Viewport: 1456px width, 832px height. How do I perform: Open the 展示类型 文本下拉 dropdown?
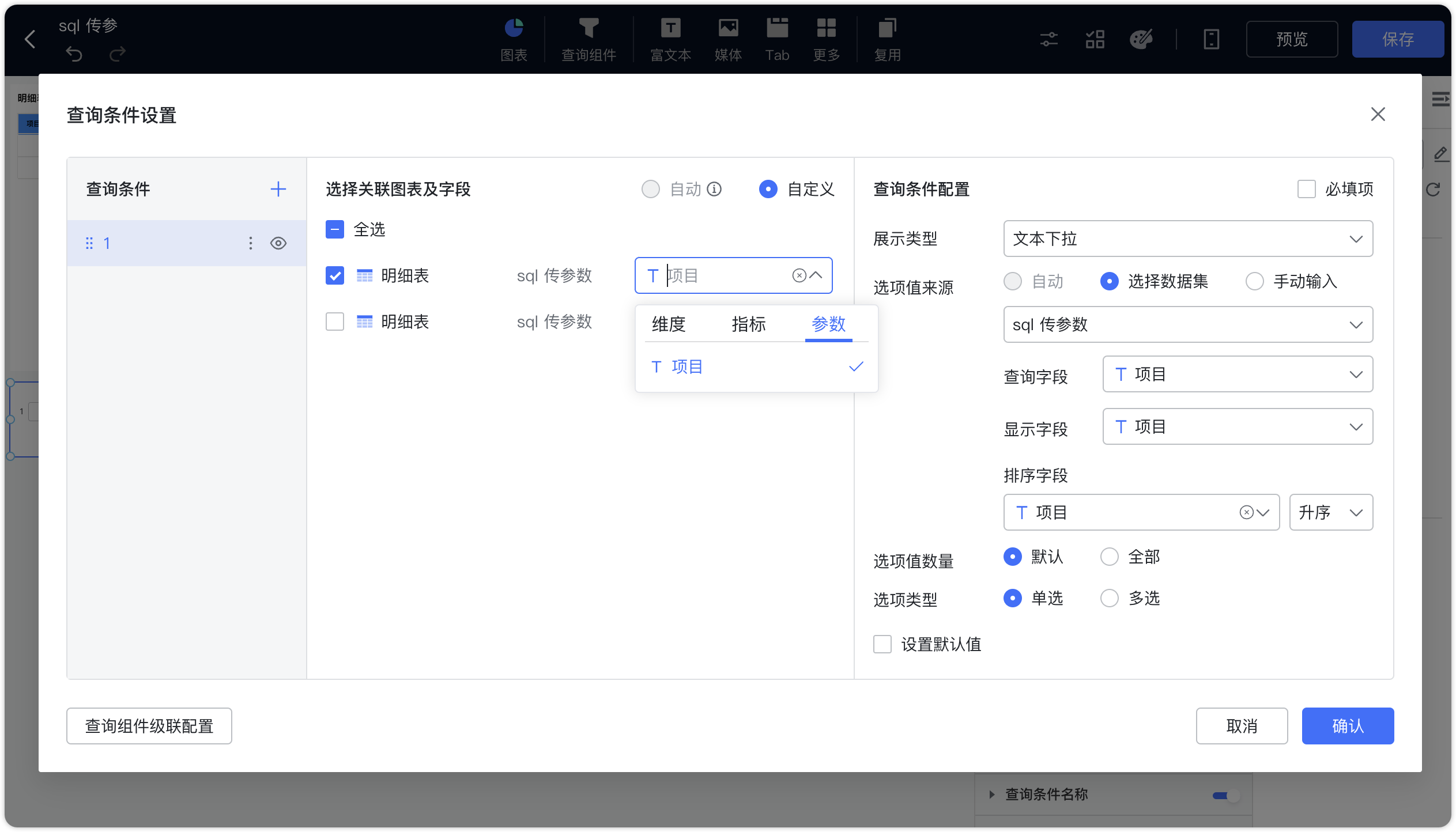[1188, 239]
